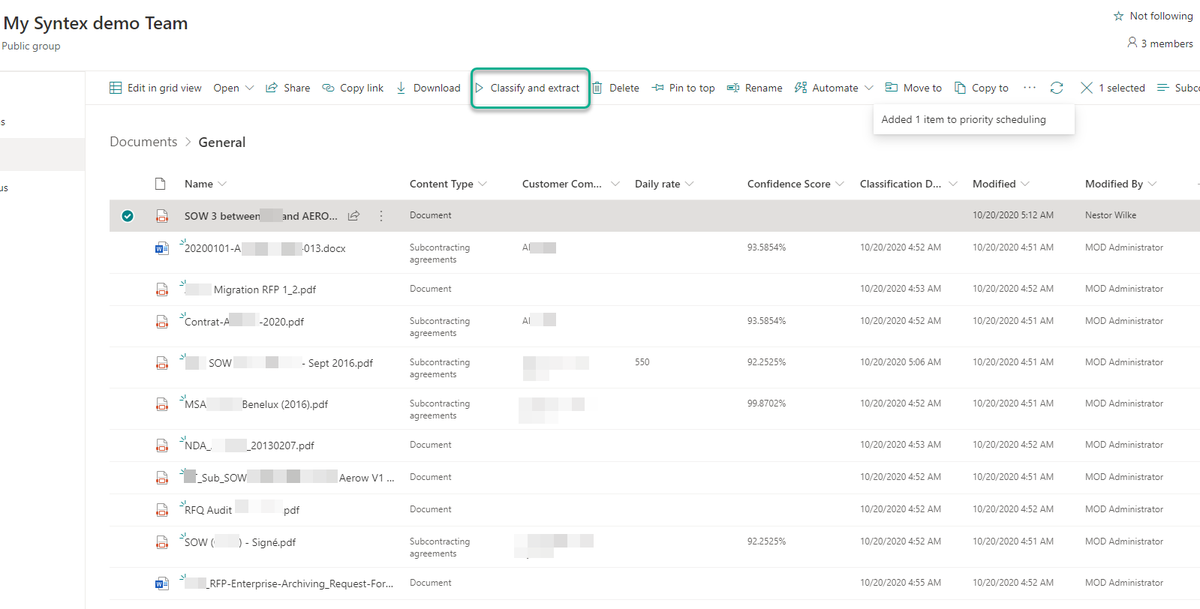Click Move to command

coord(913,88)
